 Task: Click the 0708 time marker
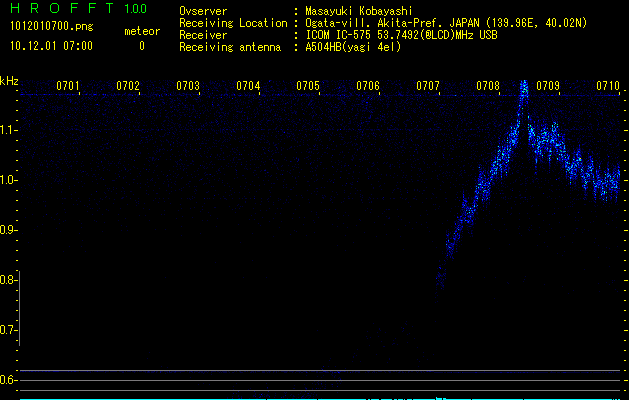tap(488, 86)
